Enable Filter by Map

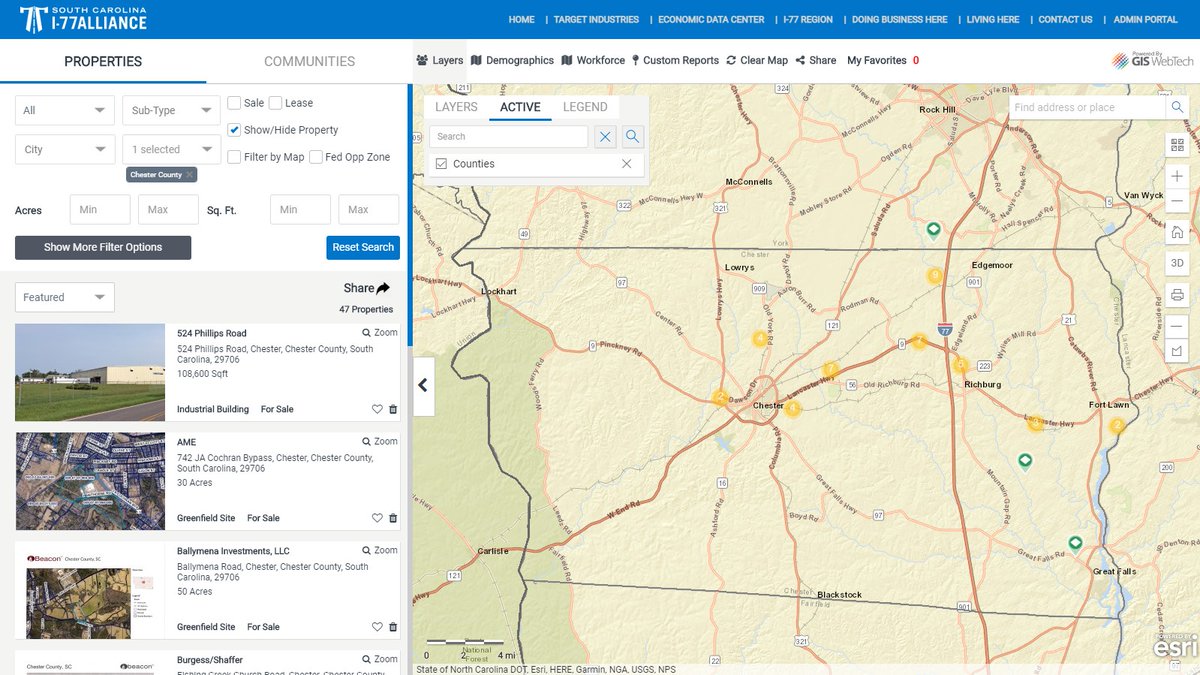234,156
